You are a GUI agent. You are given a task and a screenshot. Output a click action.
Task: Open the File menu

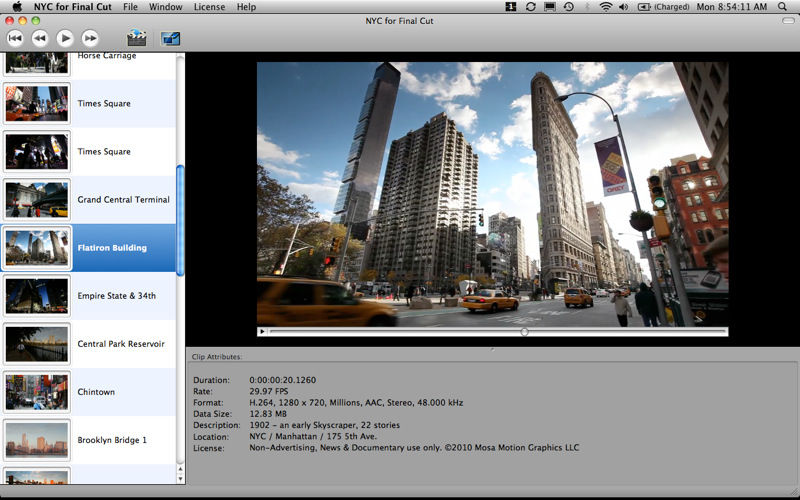pyautogui.click(x=130, y=7)
